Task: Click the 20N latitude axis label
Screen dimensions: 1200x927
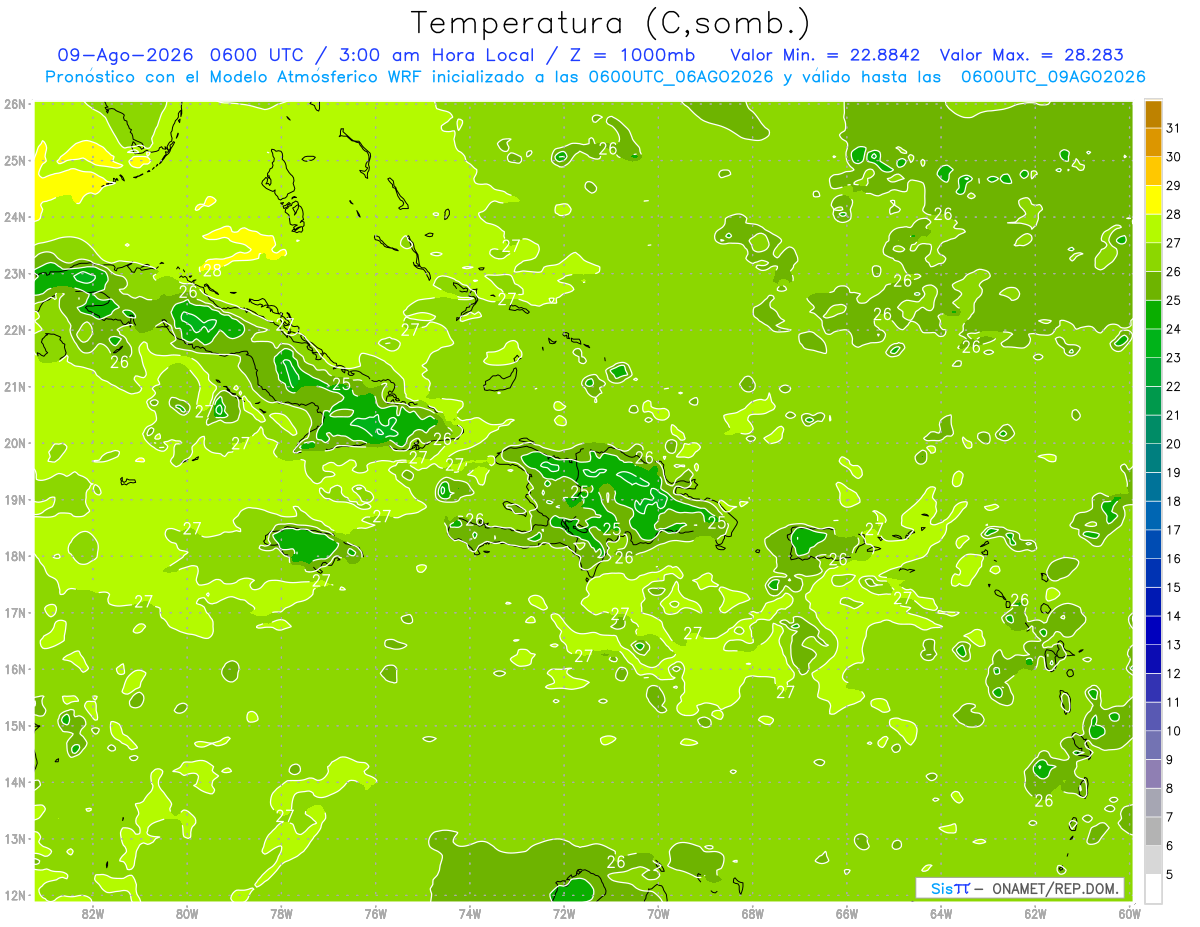Action: click(15, 443)
